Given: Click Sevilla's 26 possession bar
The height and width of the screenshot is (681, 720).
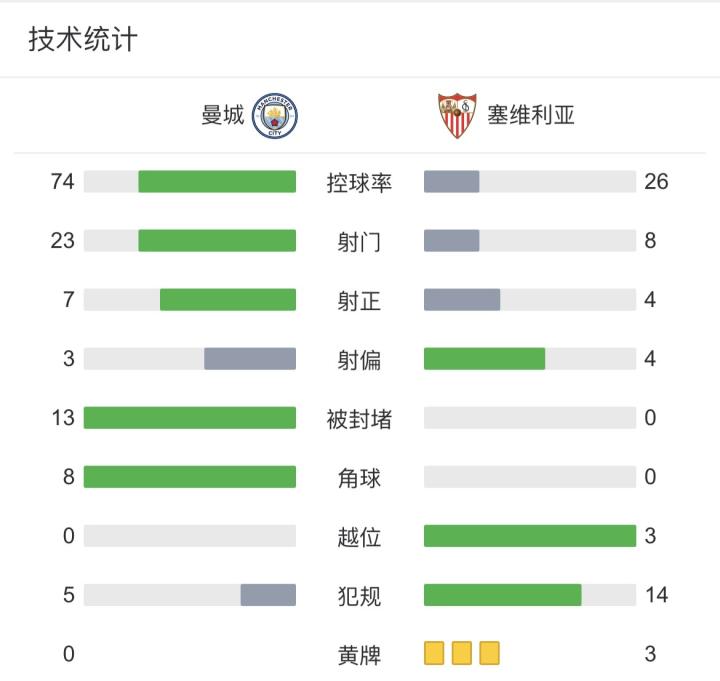Looking at the screenshot, I should (452, 182).
